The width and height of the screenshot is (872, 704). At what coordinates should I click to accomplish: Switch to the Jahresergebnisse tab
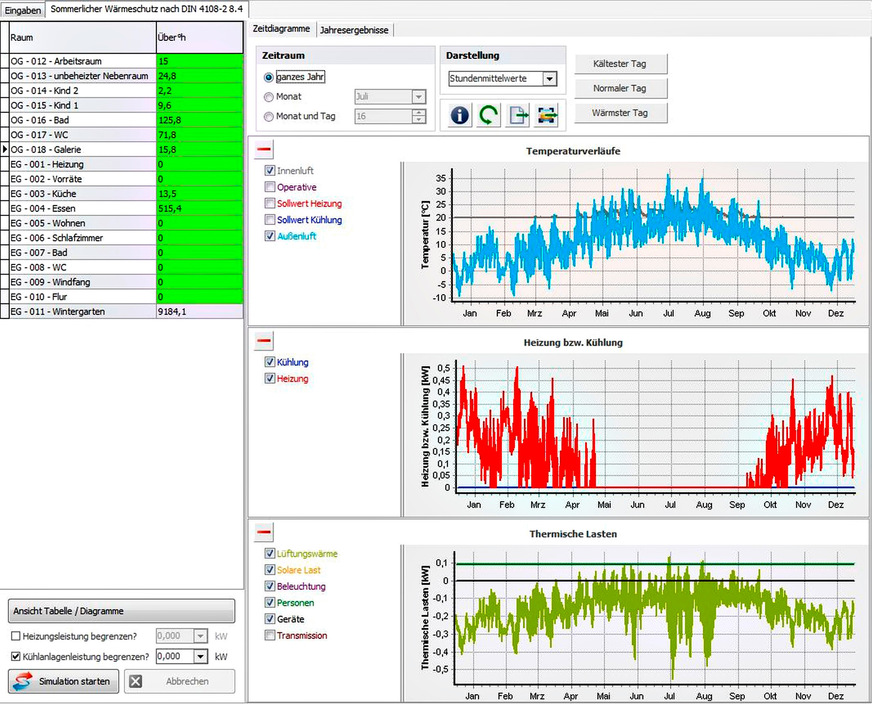coord(354,30)
